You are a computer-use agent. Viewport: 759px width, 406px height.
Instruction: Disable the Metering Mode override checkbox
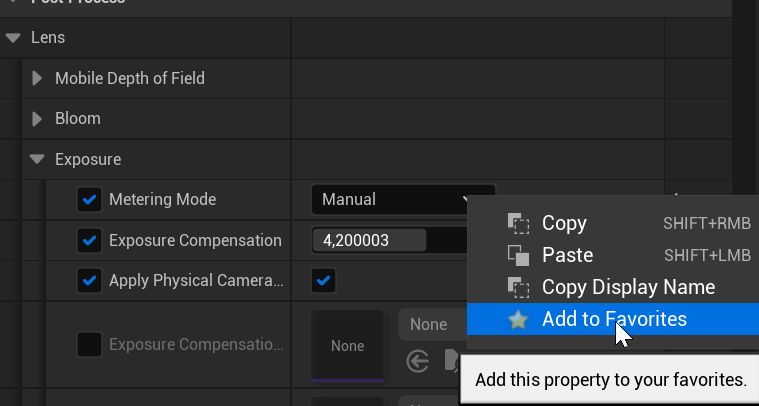(89, 200)
